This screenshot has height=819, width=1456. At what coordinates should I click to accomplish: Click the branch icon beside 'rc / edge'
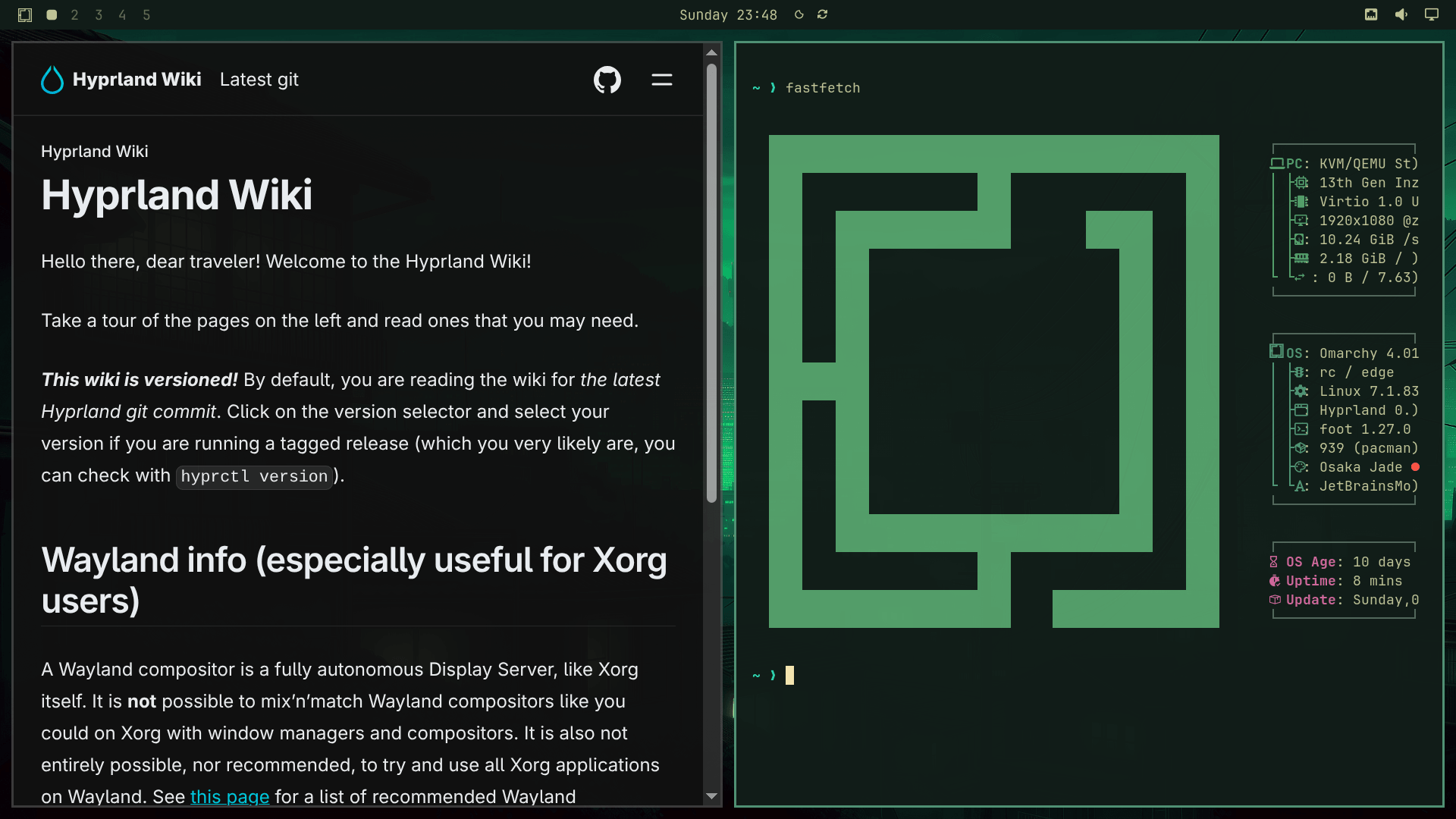point(1300,372)
